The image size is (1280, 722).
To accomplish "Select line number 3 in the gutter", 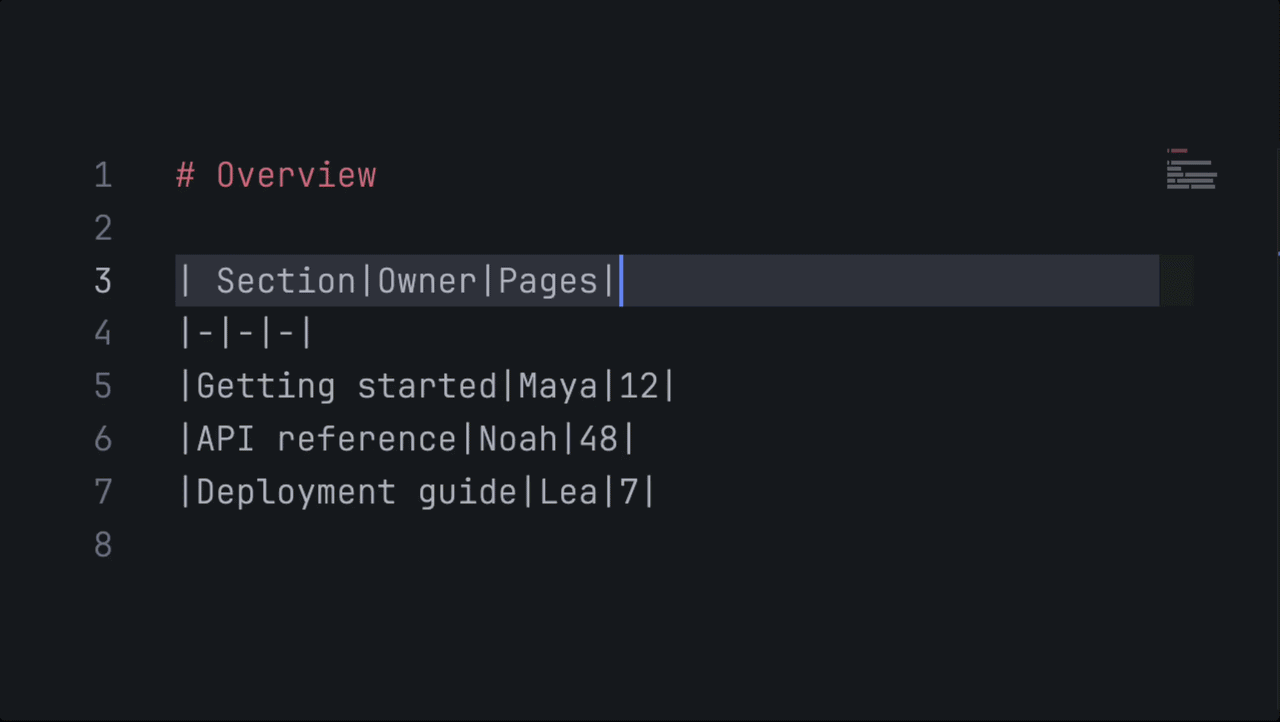I will pos(103,281).
